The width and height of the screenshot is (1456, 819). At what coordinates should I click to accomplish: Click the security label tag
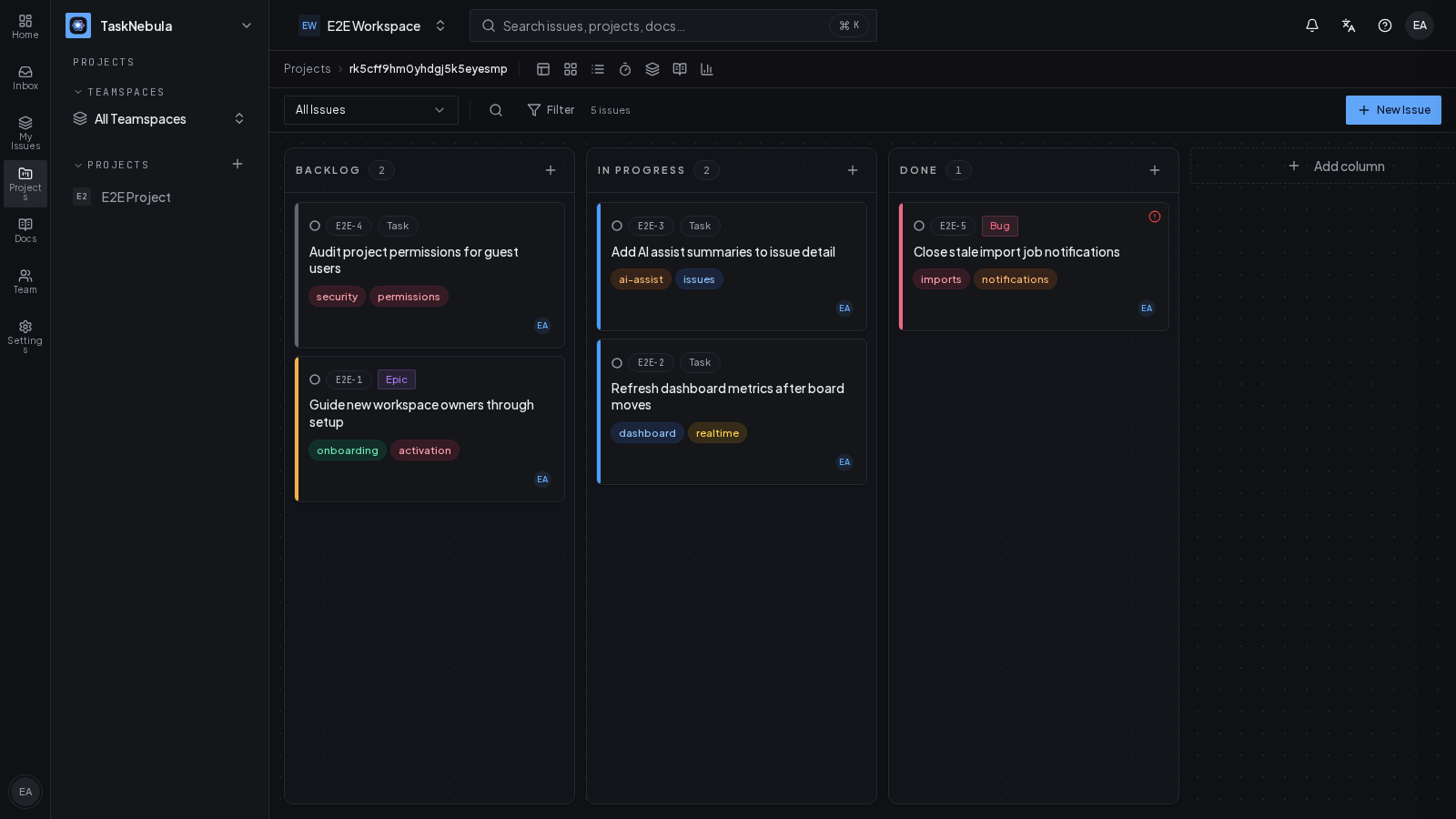tap(337, 297)
